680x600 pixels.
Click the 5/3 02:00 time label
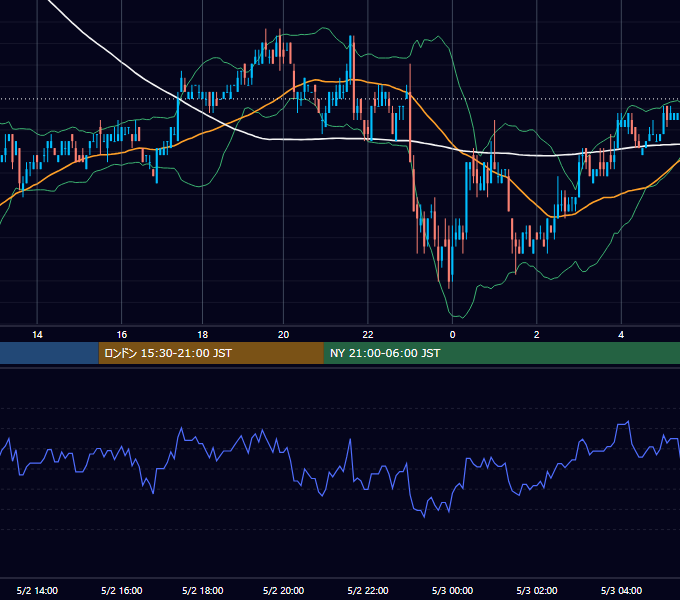tap(536, 590)
